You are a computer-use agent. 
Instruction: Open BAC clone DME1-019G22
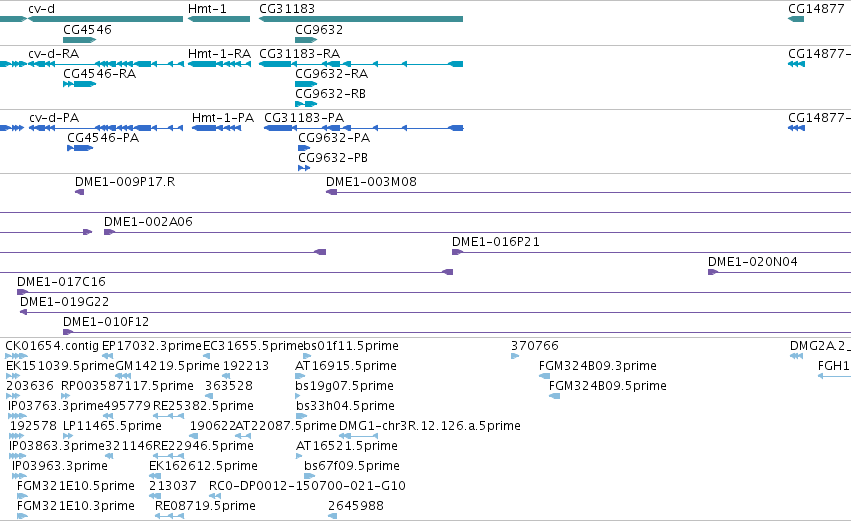435,313
